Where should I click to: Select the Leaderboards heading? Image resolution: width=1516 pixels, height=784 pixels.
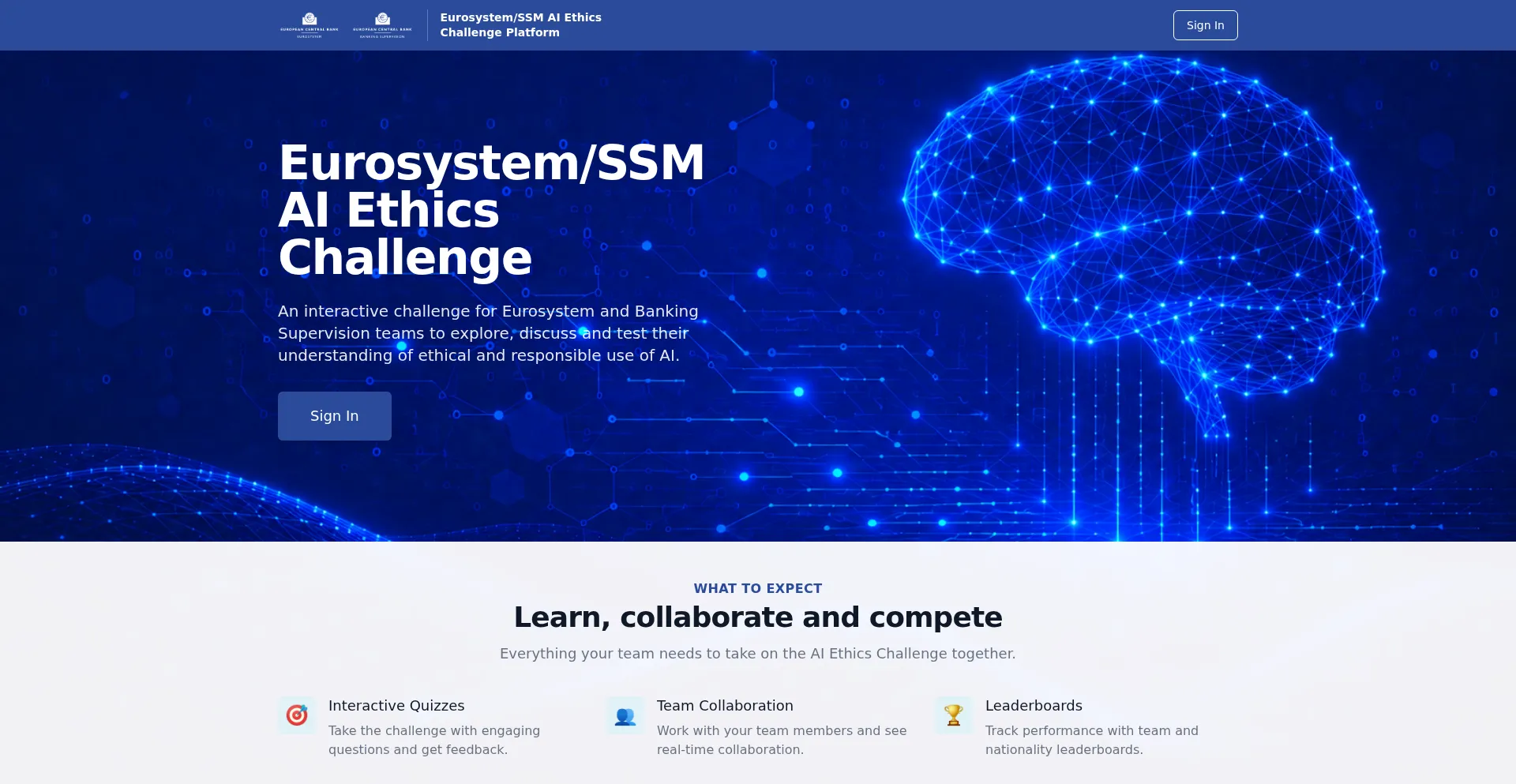click(x=1034, y=706)
